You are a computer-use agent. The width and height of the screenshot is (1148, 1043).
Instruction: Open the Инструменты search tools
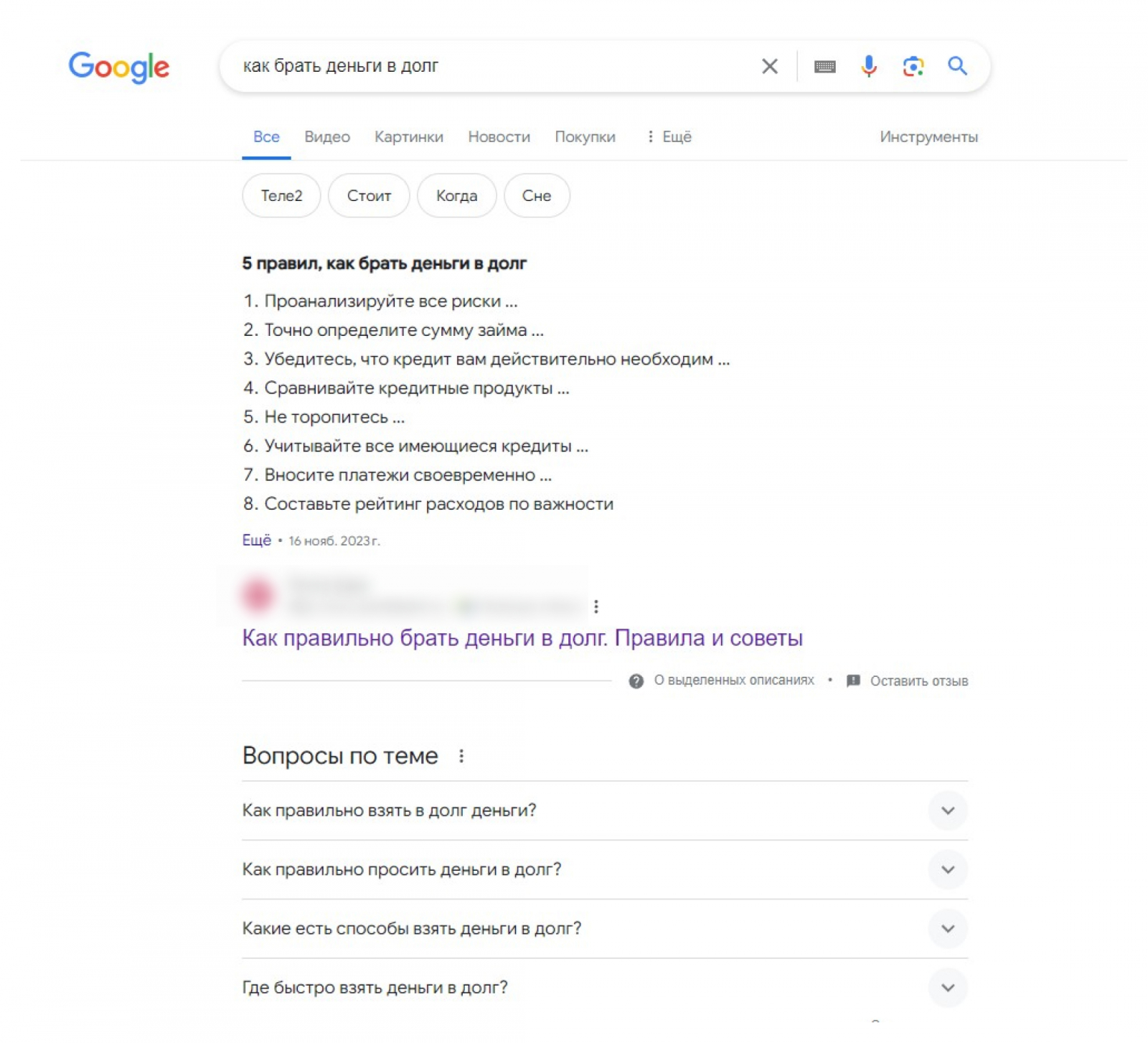(928, 137)
